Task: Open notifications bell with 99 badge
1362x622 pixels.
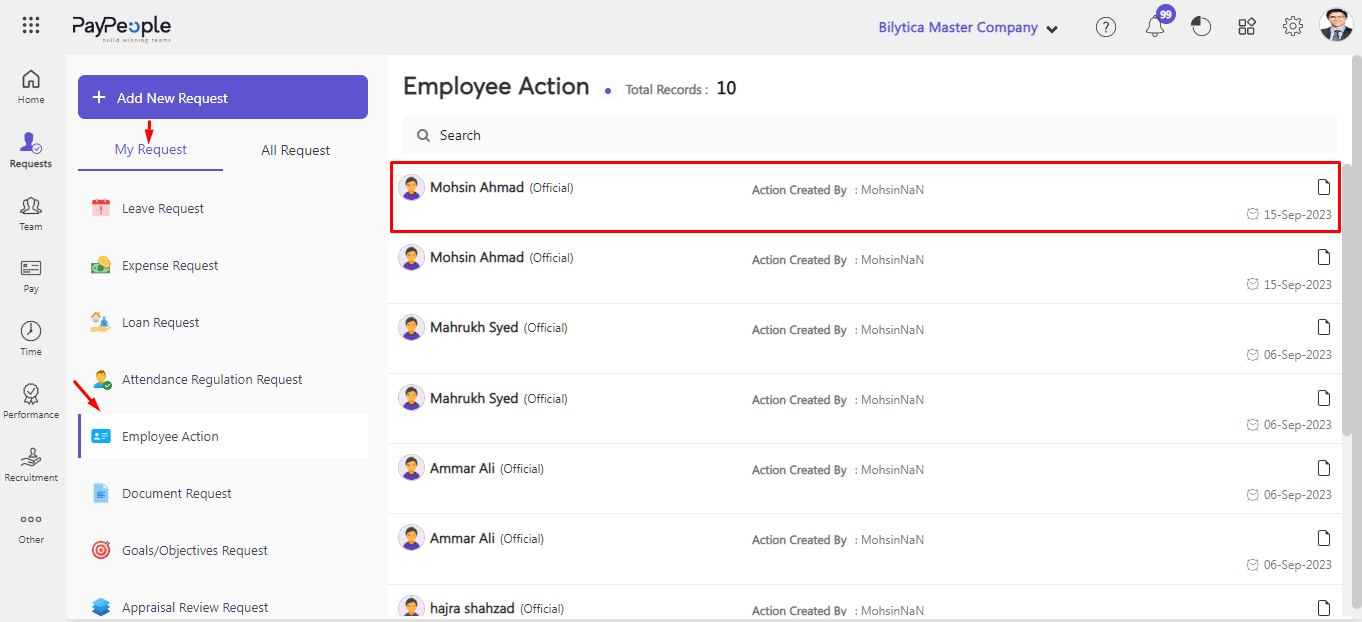Action: (x=1155, y=27)
